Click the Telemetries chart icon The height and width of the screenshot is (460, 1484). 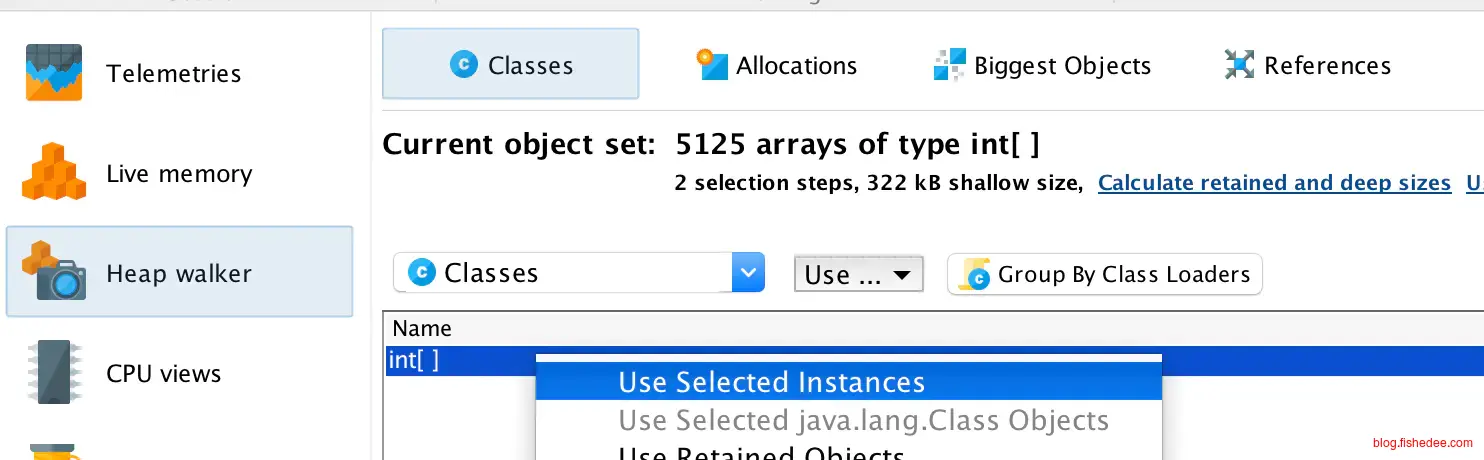click(53, 73)
